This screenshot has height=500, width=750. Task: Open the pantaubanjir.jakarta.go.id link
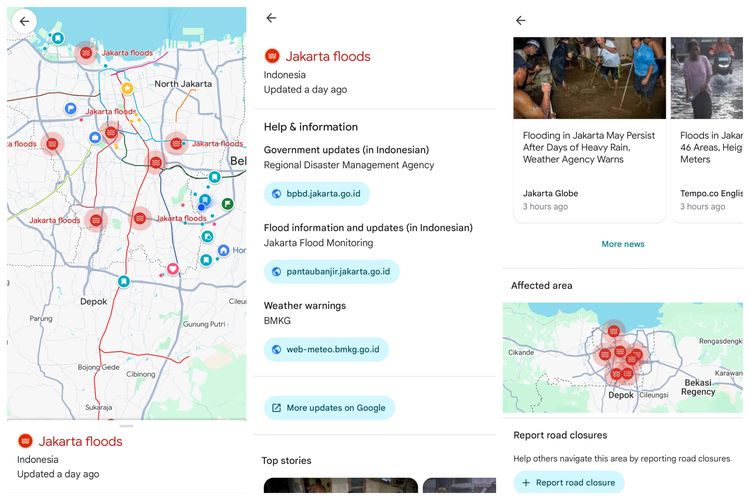pyautogui.click(x=331, y=272)
